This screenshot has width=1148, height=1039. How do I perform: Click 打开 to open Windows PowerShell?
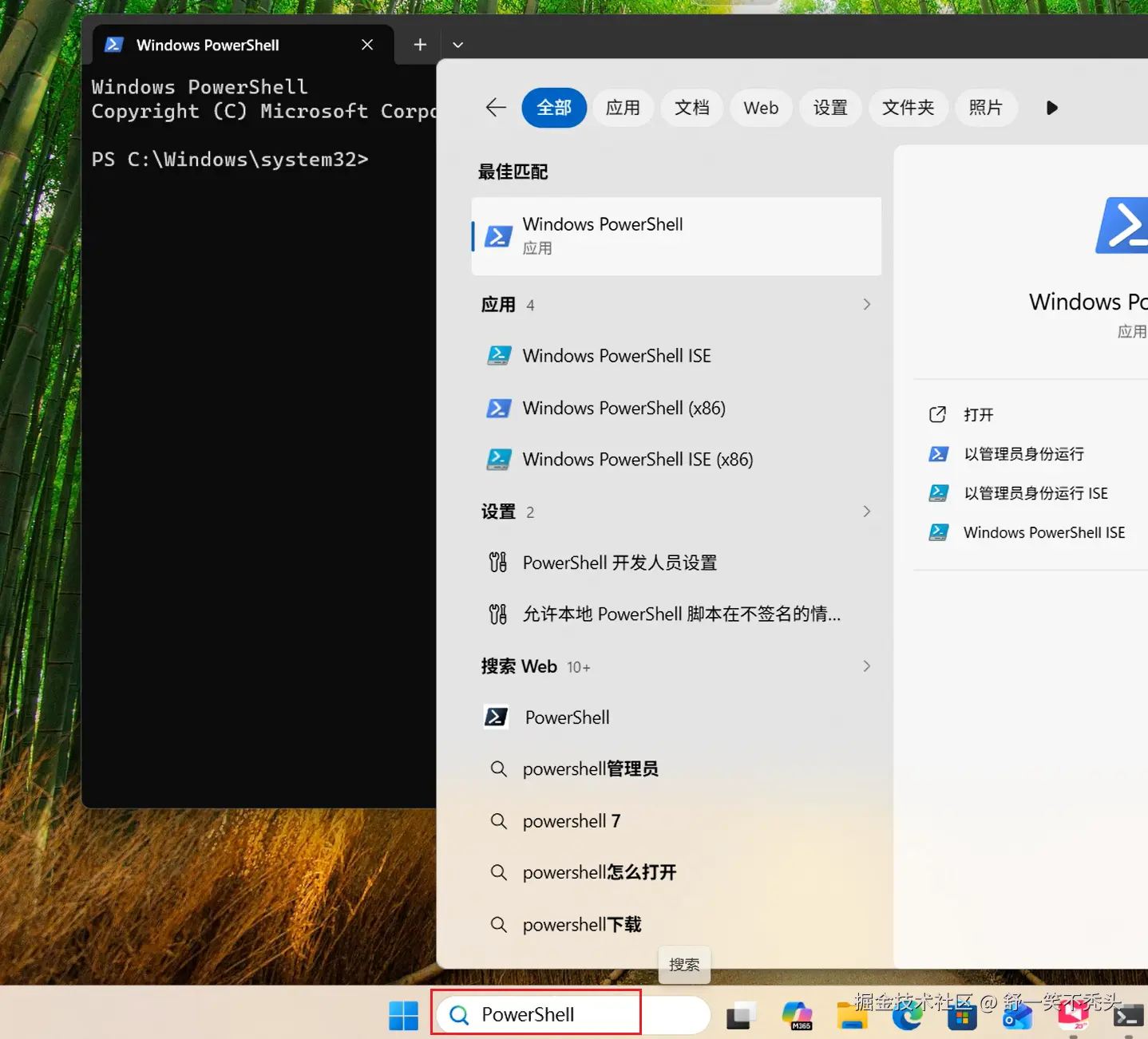point(979,414)
